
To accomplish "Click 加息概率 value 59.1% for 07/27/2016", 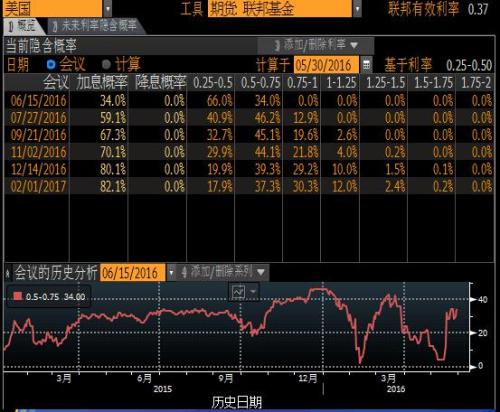I will coord(113,118).
